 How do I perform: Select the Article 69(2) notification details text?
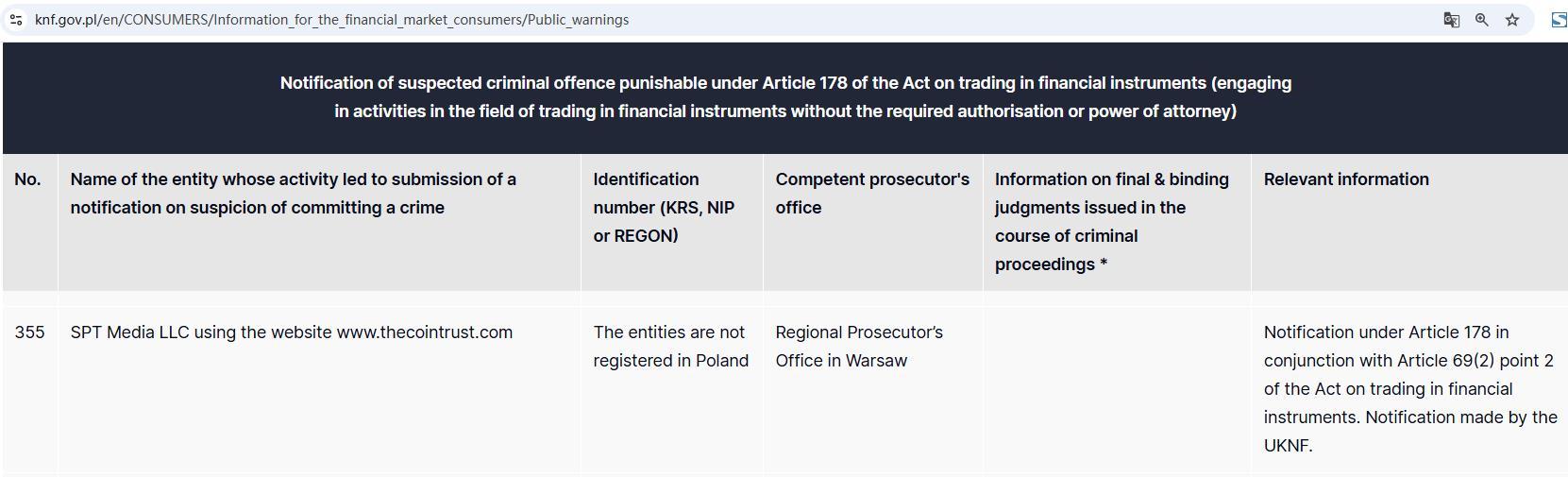(1410, 389)
